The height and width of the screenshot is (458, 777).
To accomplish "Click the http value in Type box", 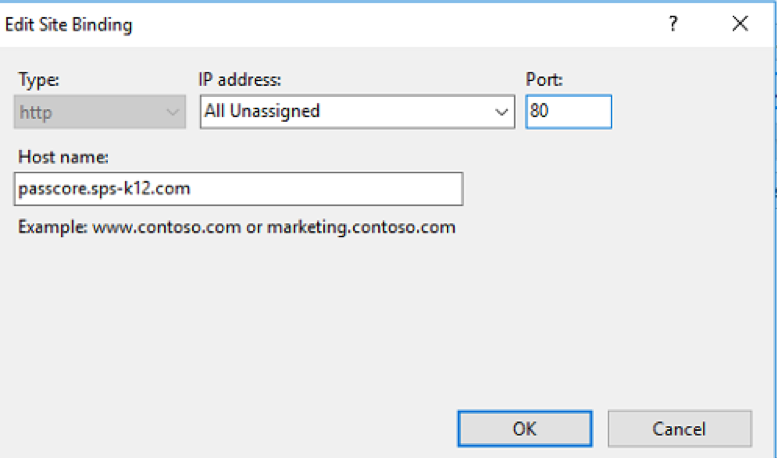I will click(x=37, y=112).
